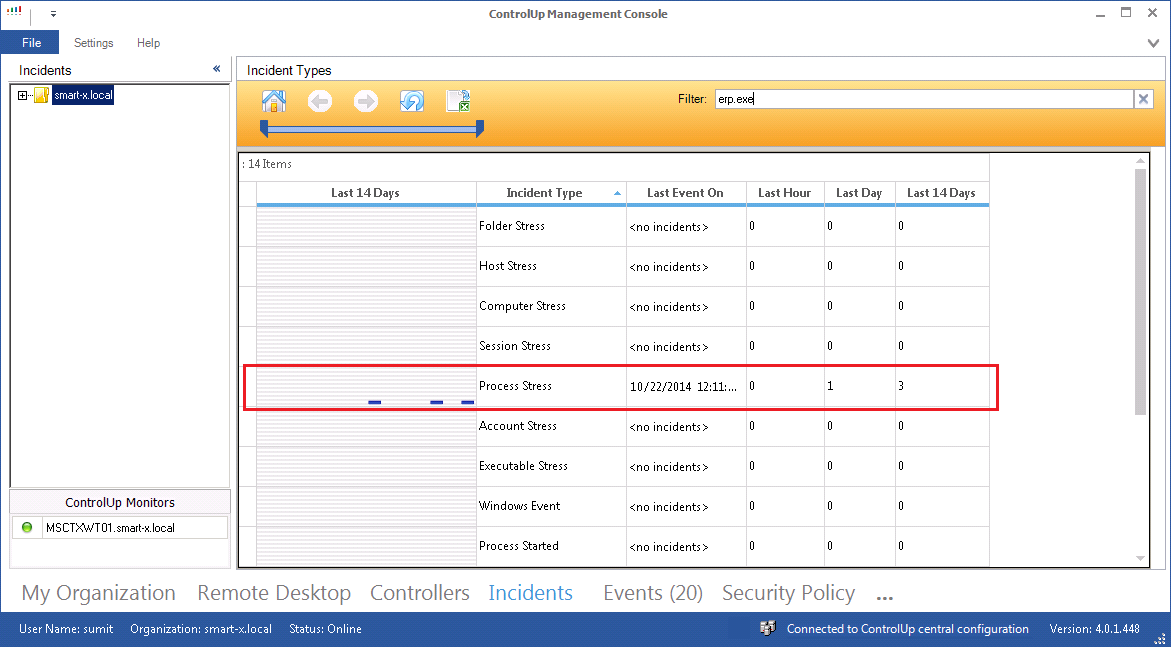Click the Home toolbar icon
This screenshot has height=647, width=1171.
[274, 101]
